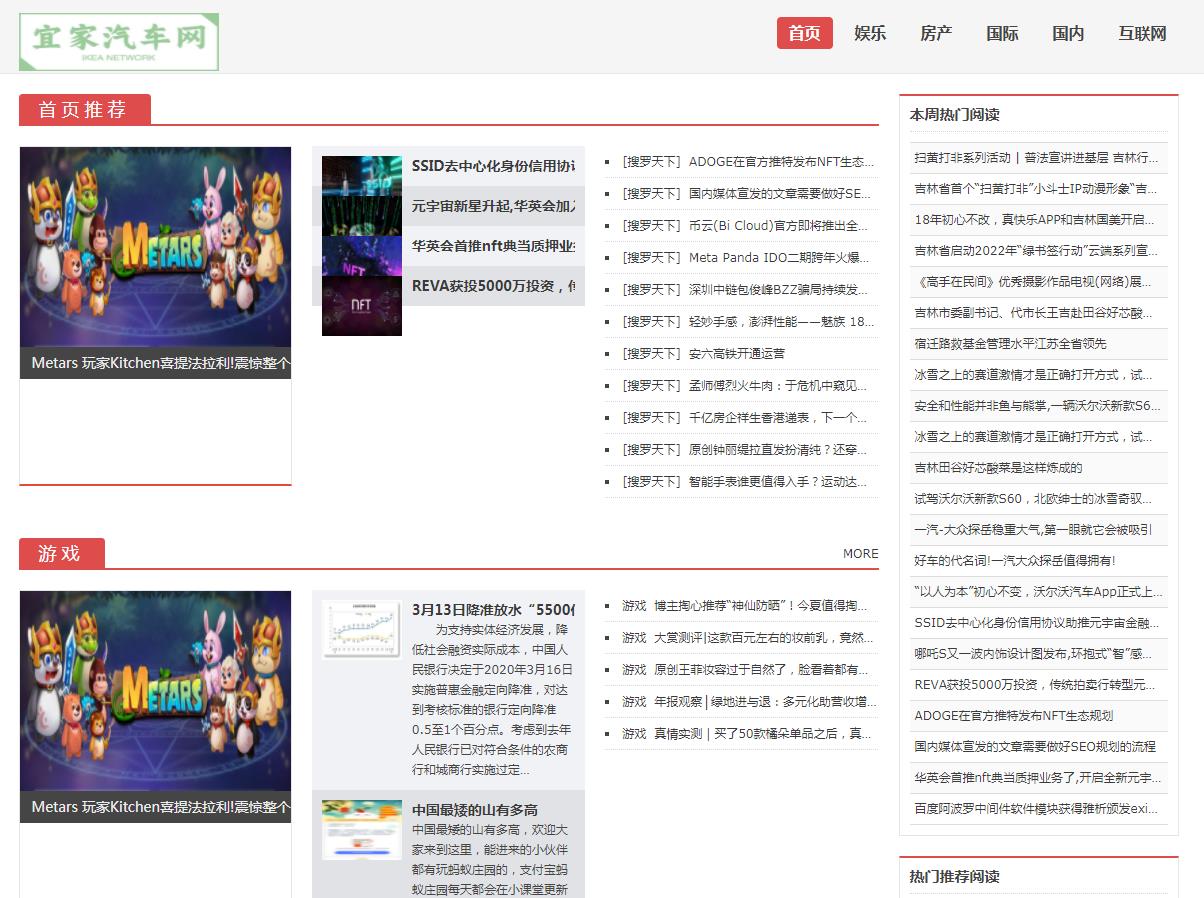Open sidebar article 吉林市委副书记、代市长王吉赴田谷好芯酸
The height and width of the screenshot is (898, 1204).
click(1033, 312)
